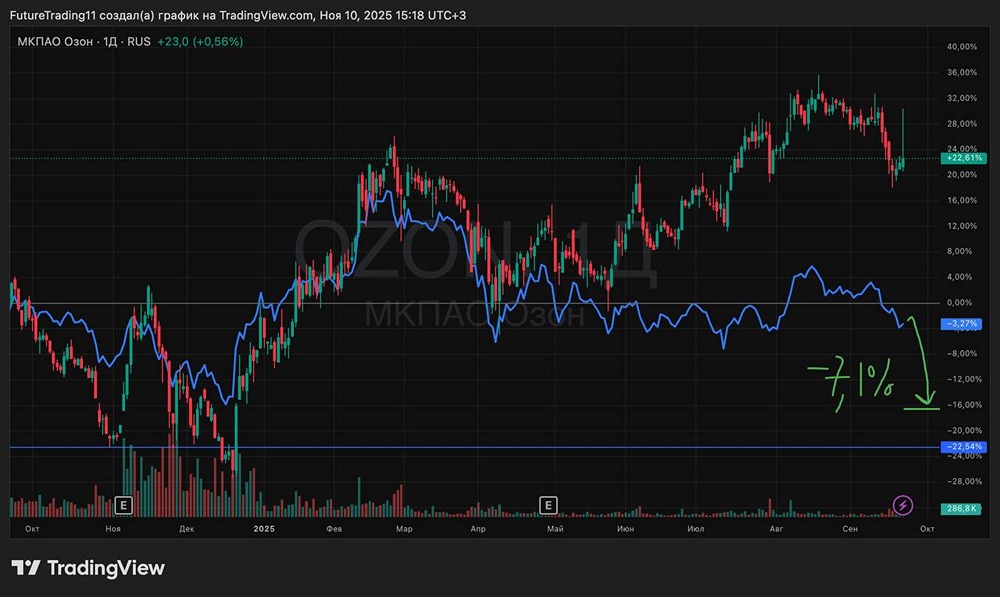Click the +23,0 (+0,56%) price change text
1000x597 pixels.
[x=200, y=41]
